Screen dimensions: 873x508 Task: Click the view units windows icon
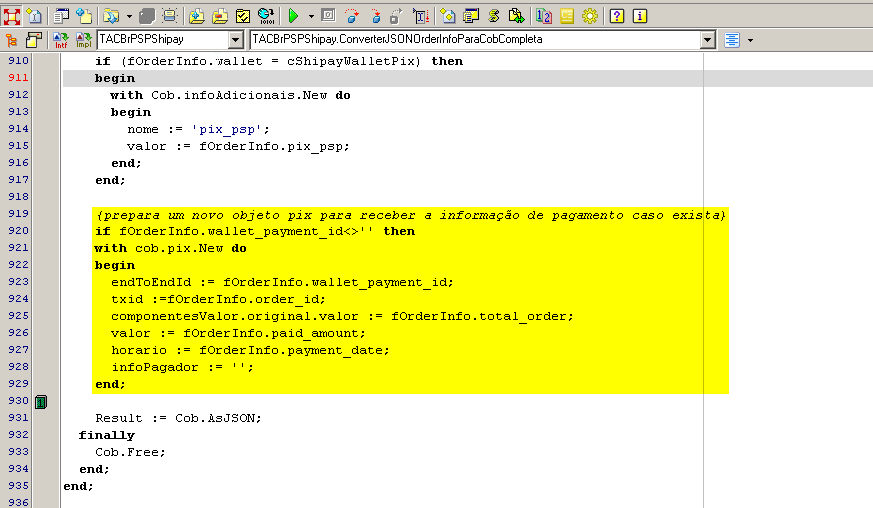(x=471, y=16)
